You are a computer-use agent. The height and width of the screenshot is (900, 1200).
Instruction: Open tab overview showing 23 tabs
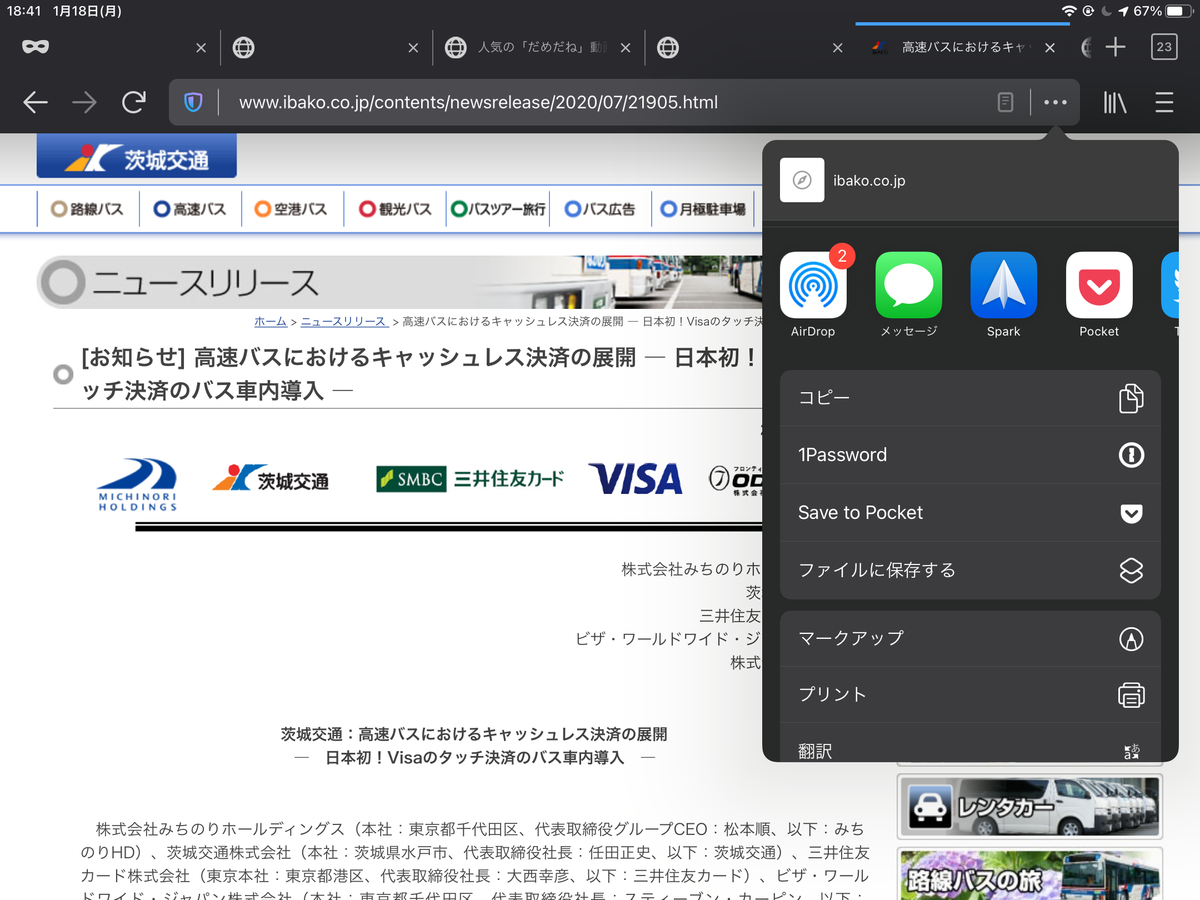[x=1164, y=47]
